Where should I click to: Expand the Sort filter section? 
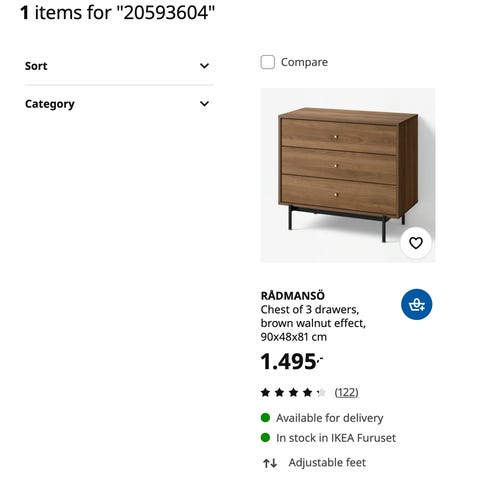click(119, 66)
